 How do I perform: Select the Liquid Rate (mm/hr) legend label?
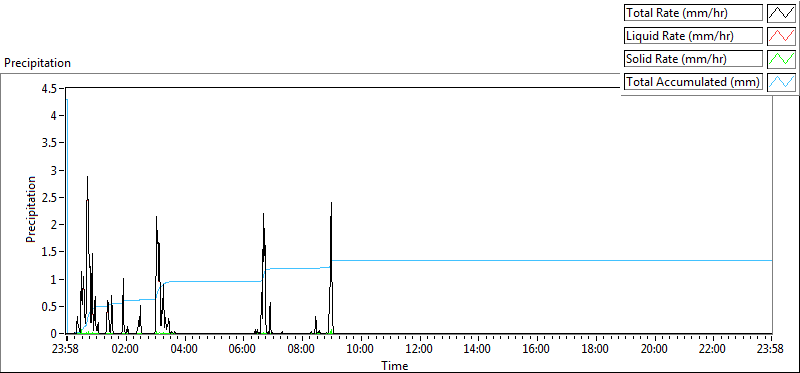coord(694,36)
